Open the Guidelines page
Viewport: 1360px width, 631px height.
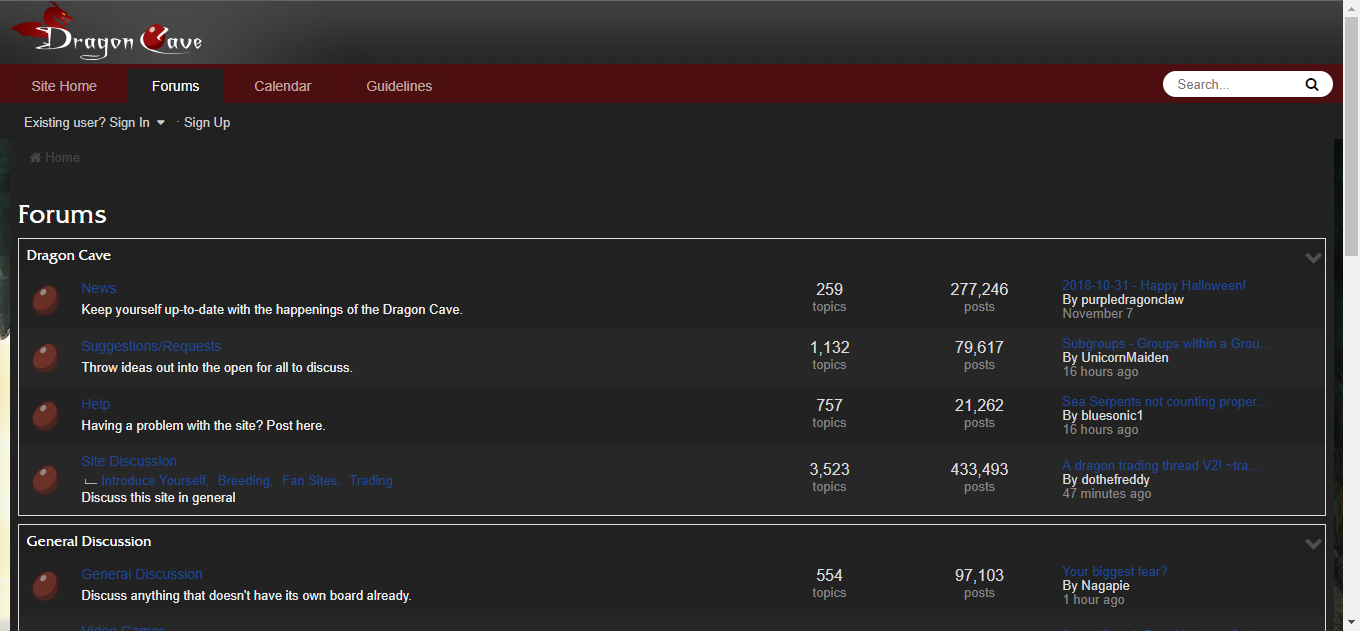[x=399, y=86]
